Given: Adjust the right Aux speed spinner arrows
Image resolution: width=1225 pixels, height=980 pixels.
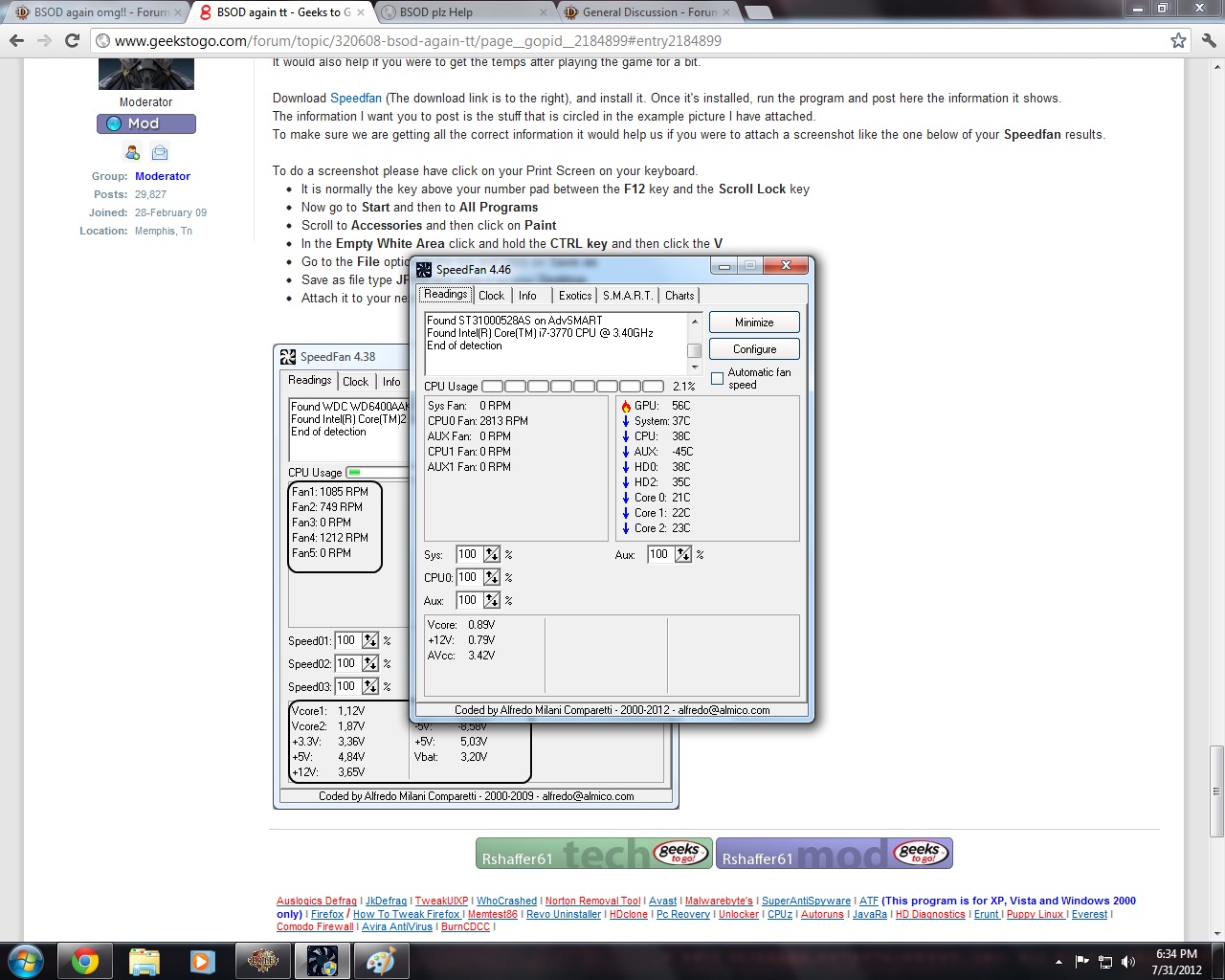Looking at the screenshot, I should pos(683,554).
